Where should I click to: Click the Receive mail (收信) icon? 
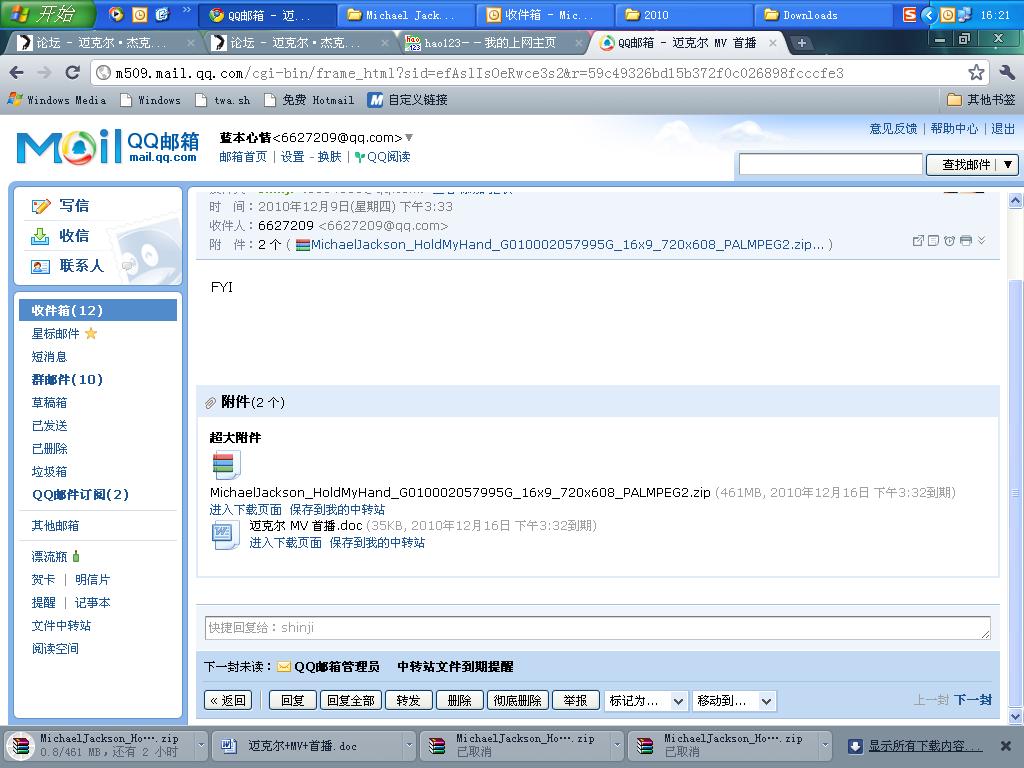click(x=41, y=236)
